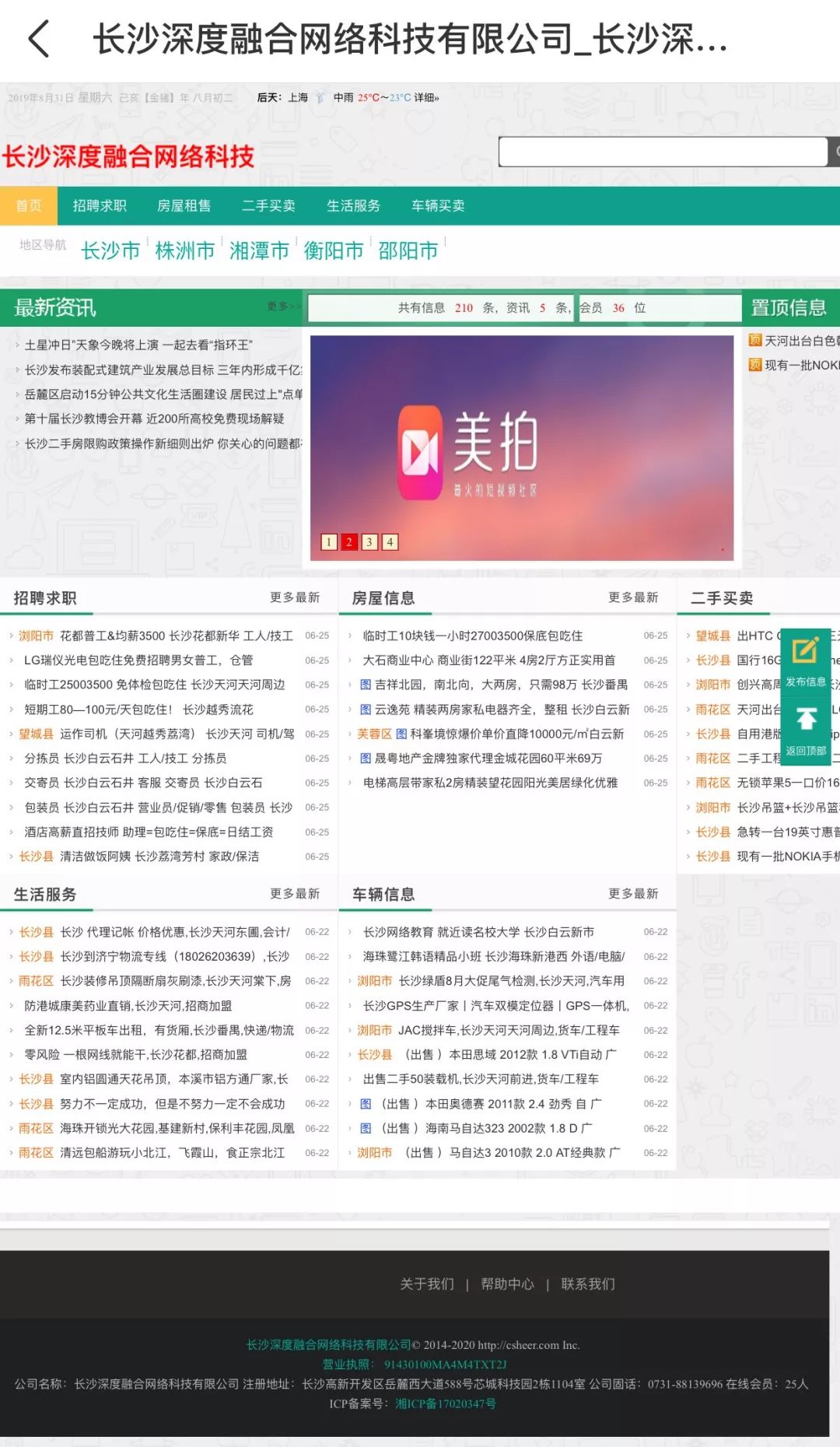Screen dimensions: 840x1447
Task: Open 更多最新 in 招聘求职 section
Action: click(x=295, y=597)
